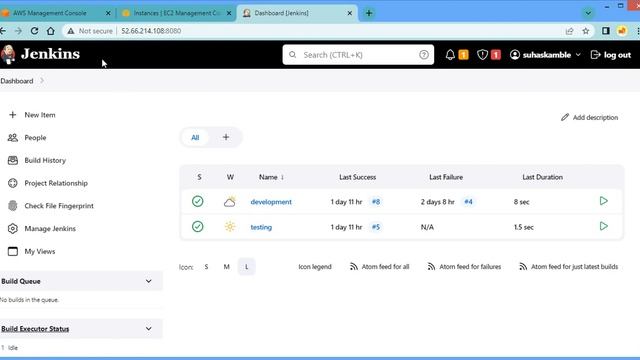640x360 pixels.
Task: Sort jobs by Name column header
Action: point(271,177)
